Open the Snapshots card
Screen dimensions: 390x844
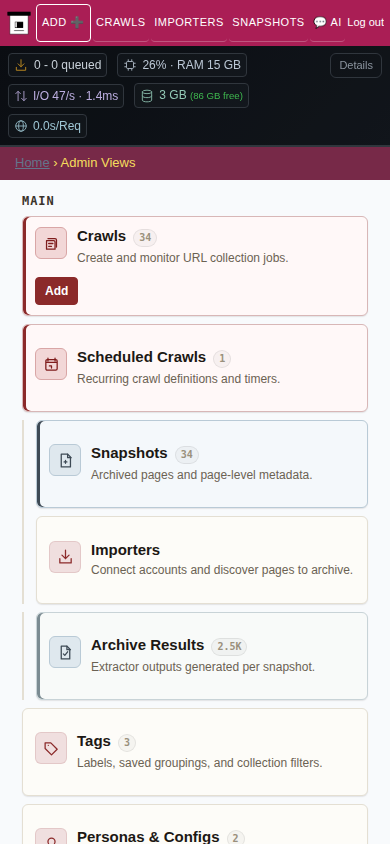coord(203,464)
